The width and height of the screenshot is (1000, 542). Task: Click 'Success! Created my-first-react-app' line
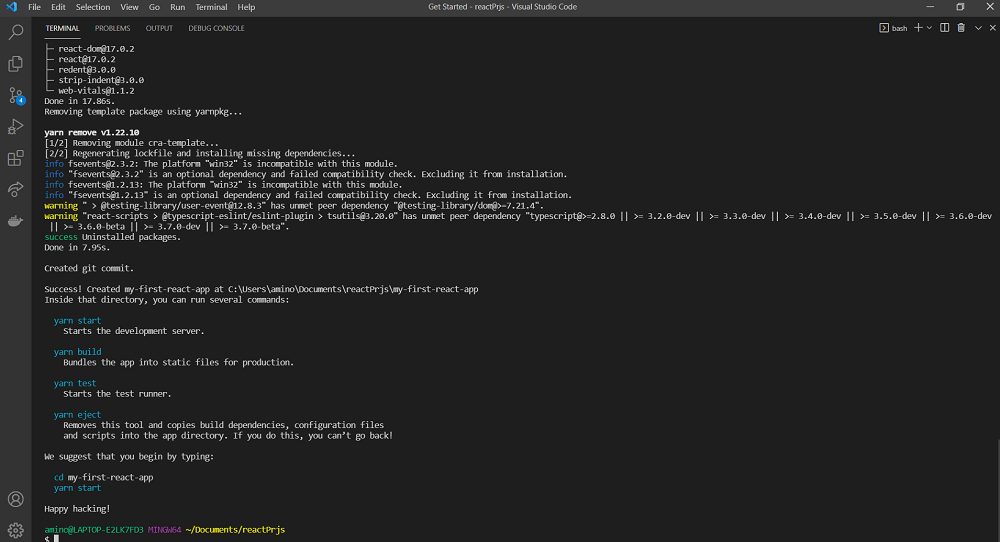click(x=261, y=289)
